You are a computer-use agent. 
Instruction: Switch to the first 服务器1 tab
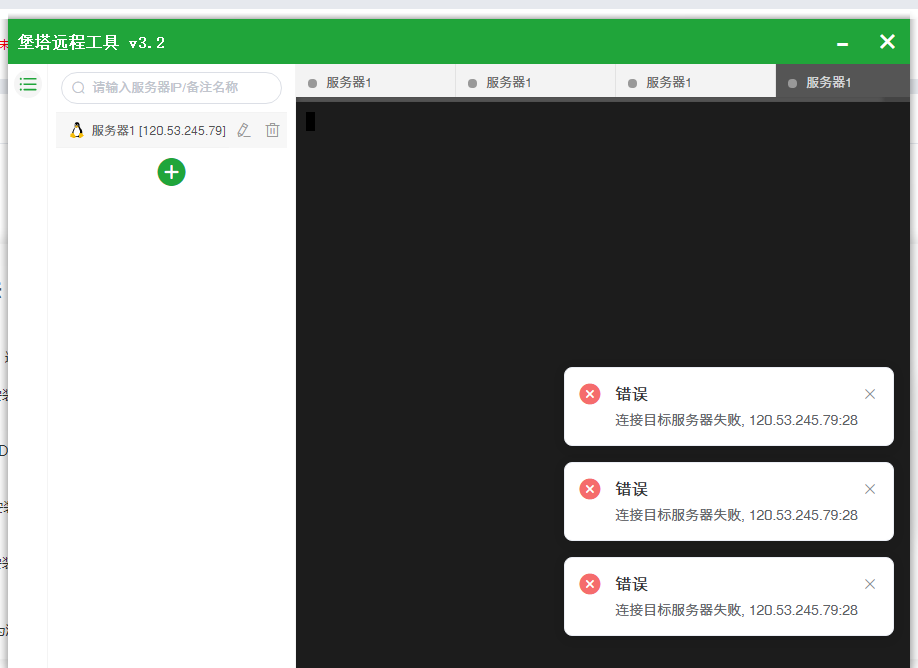pyautogui.click(x=376, y=83)
